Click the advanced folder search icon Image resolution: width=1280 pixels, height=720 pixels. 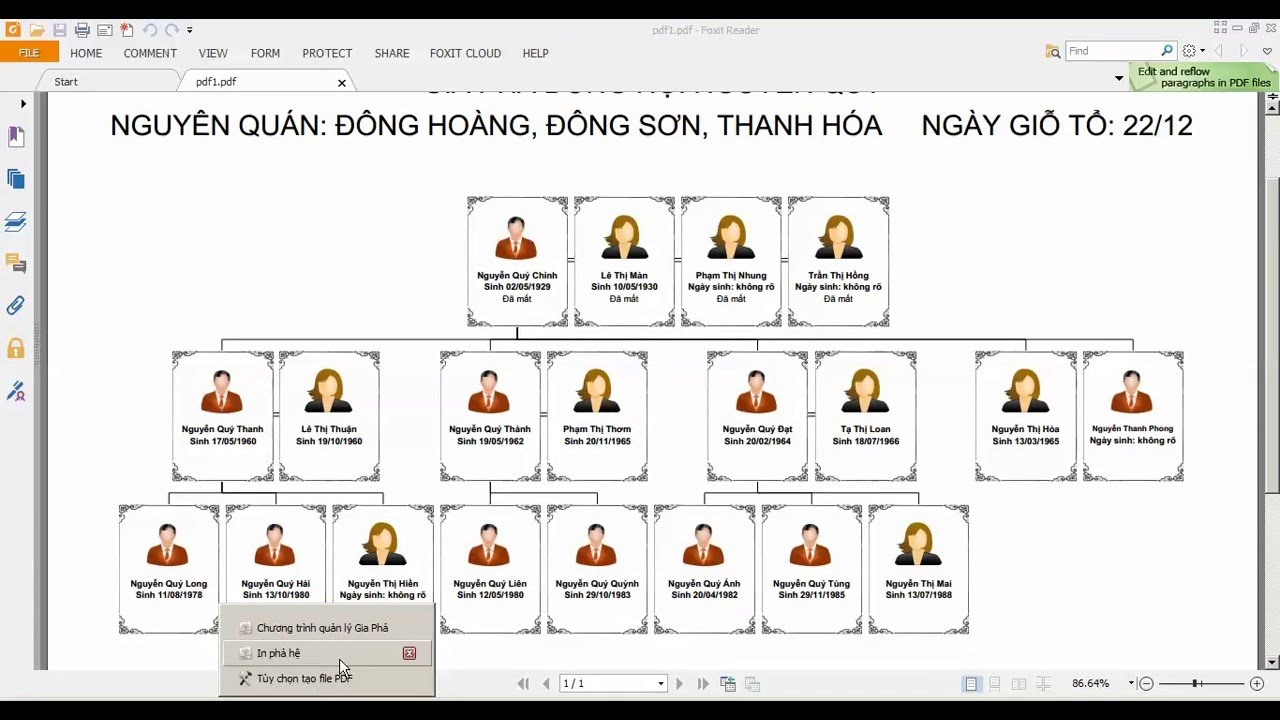1053,51
